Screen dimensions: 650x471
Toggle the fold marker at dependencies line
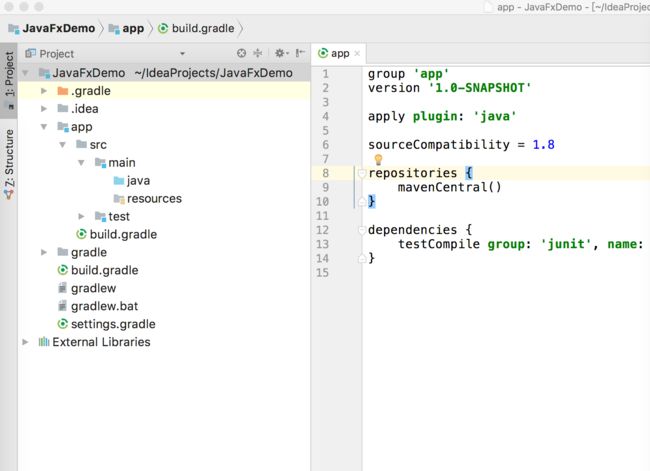pos(361,230)
